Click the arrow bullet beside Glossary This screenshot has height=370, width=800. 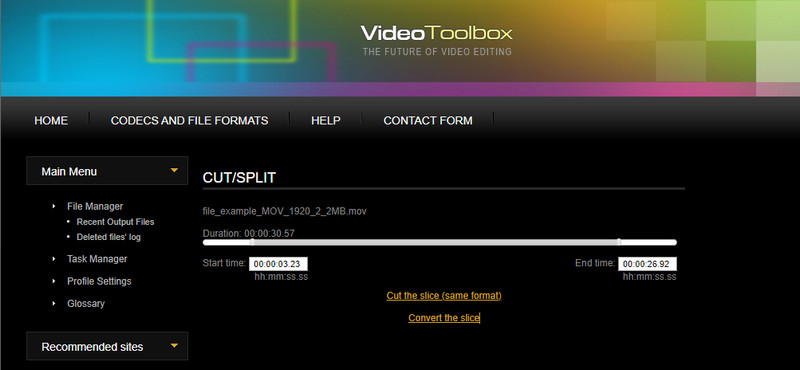pos(54,303)
